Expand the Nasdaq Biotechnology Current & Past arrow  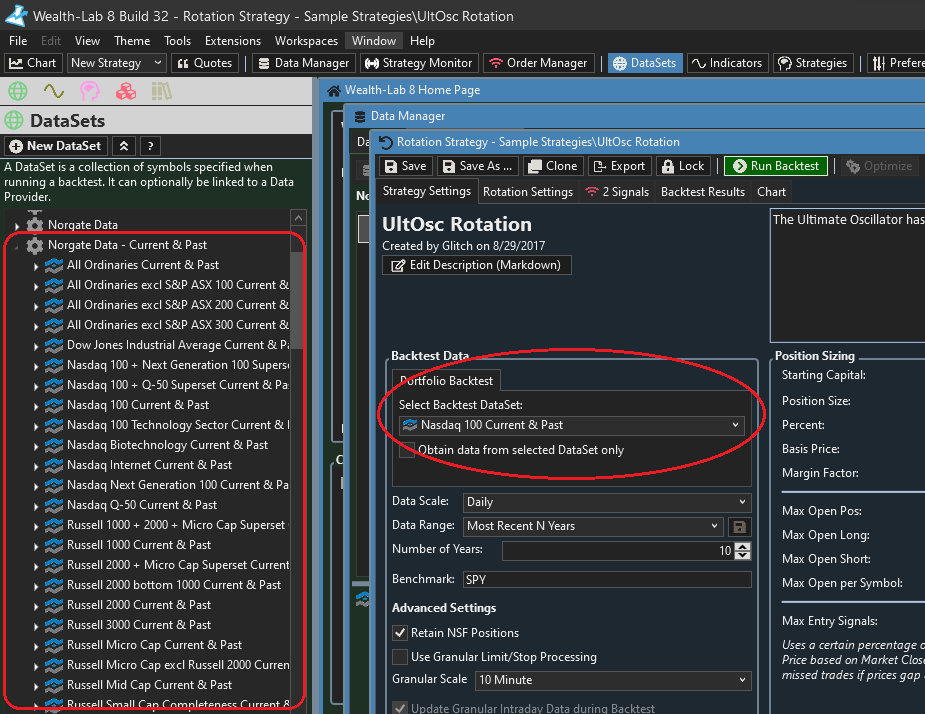pos(36,446)
